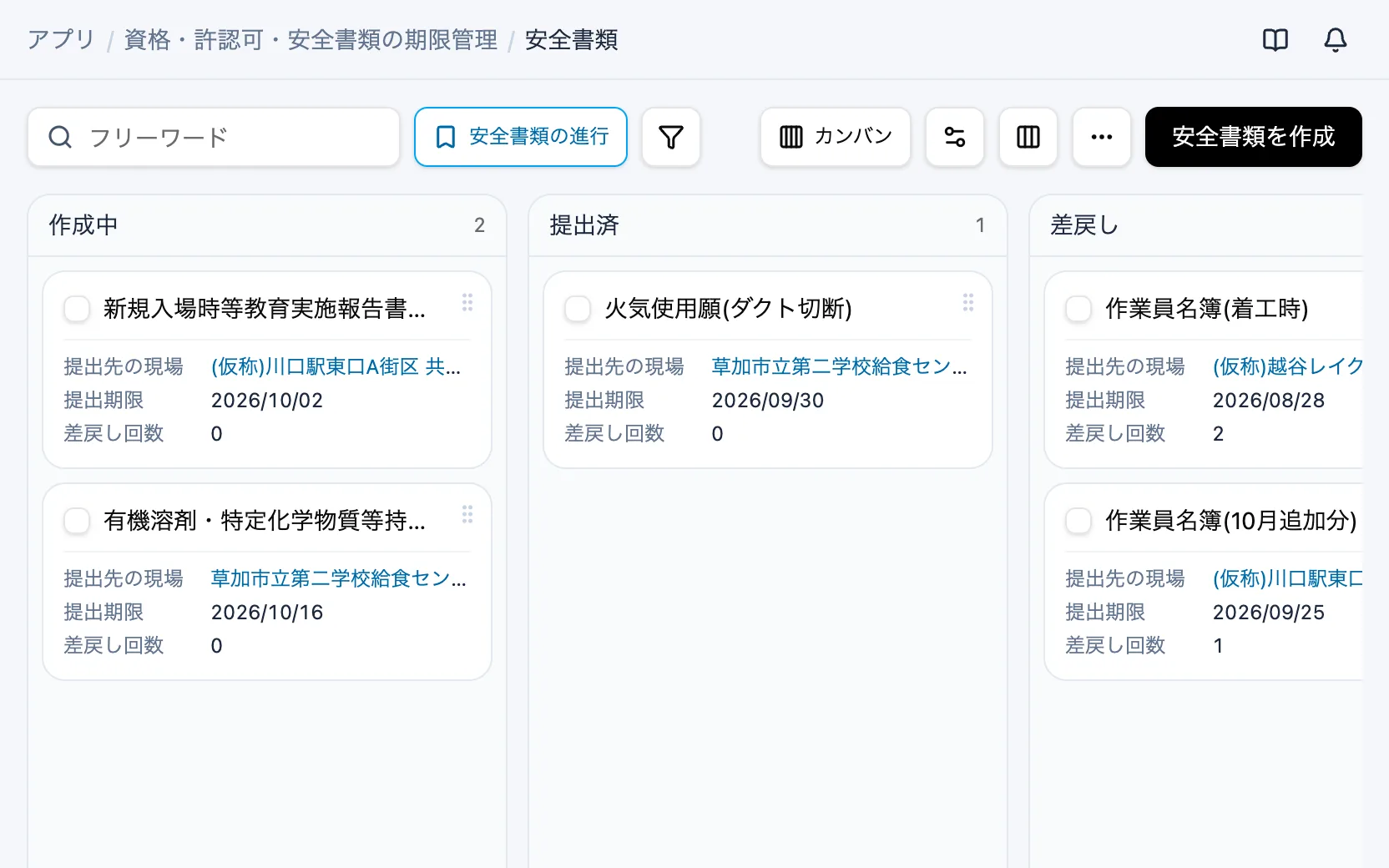This screenshot has width=1389, height=868.
Task: Go to アプリ breadcrumb
Action: 61,39
